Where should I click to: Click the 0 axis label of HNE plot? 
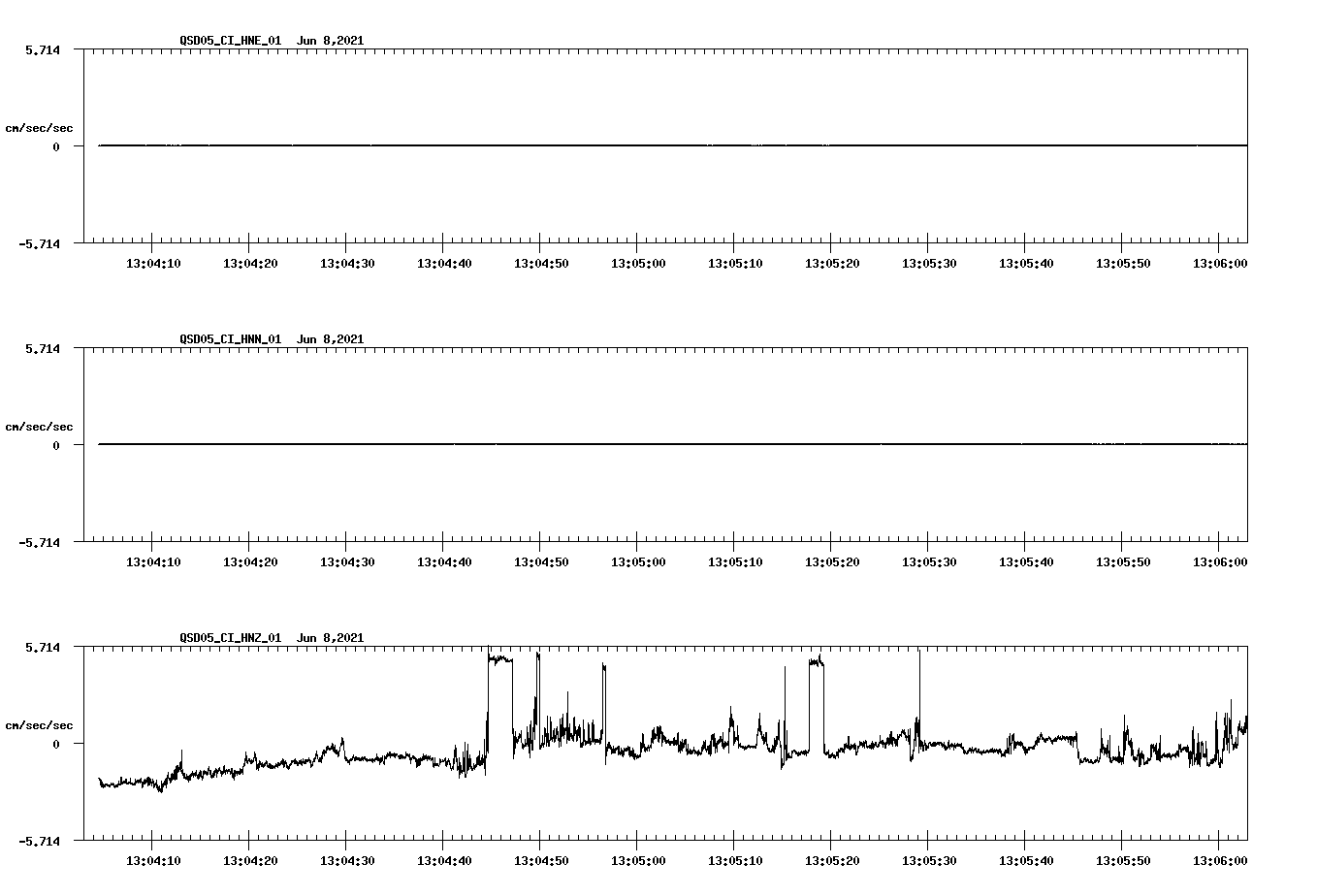click(56, 146)
